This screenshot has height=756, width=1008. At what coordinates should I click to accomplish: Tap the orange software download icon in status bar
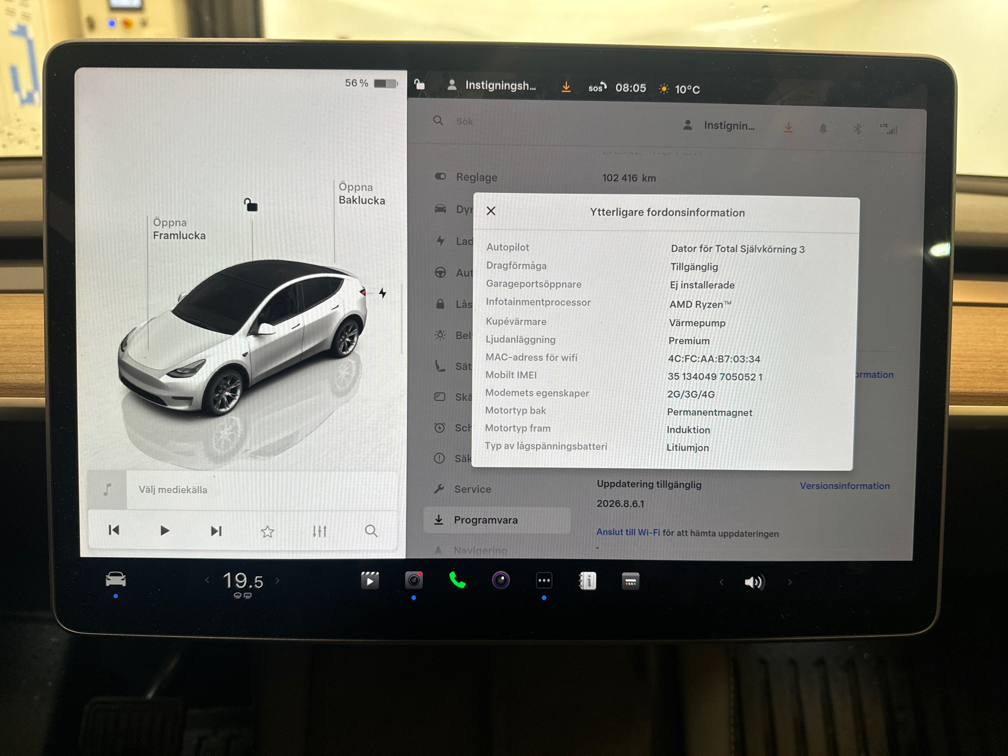(566, 87)
